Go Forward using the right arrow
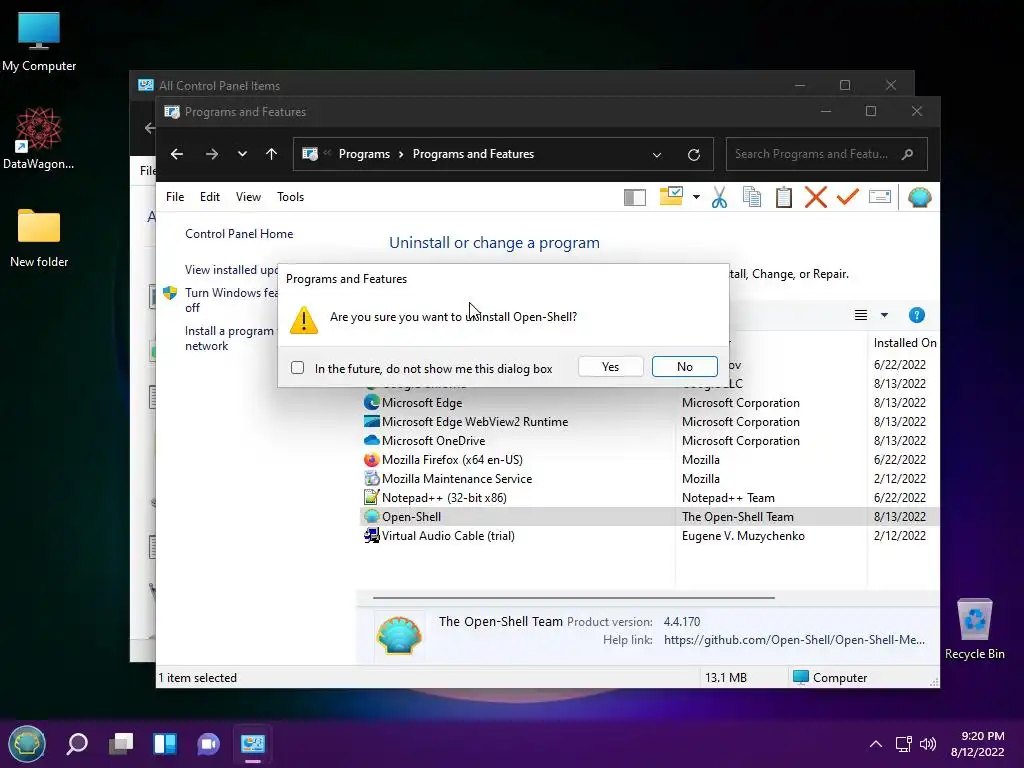This screenshot has width=1024, height=768. 212,154
